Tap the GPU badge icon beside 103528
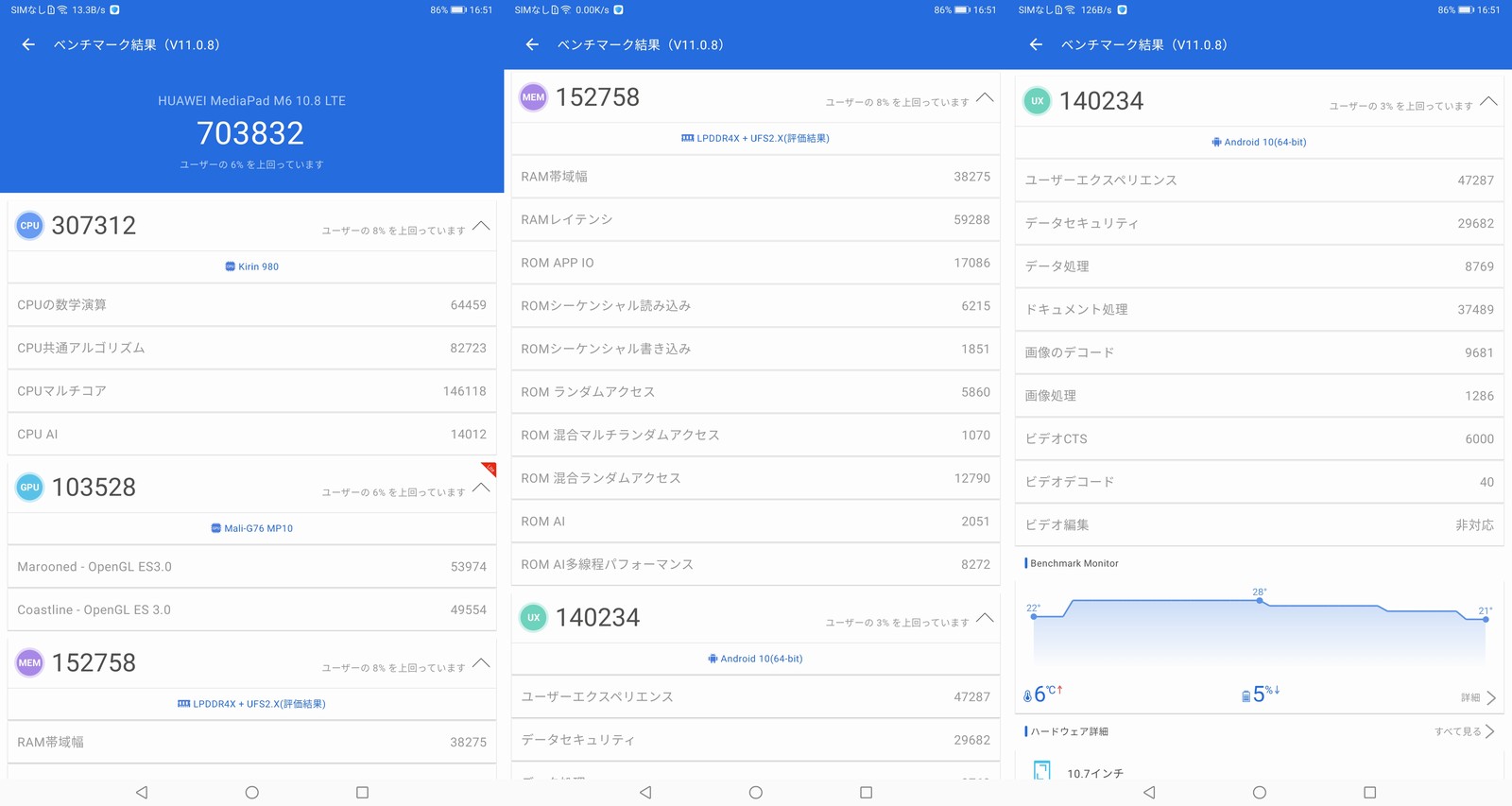 click(30, 488)
